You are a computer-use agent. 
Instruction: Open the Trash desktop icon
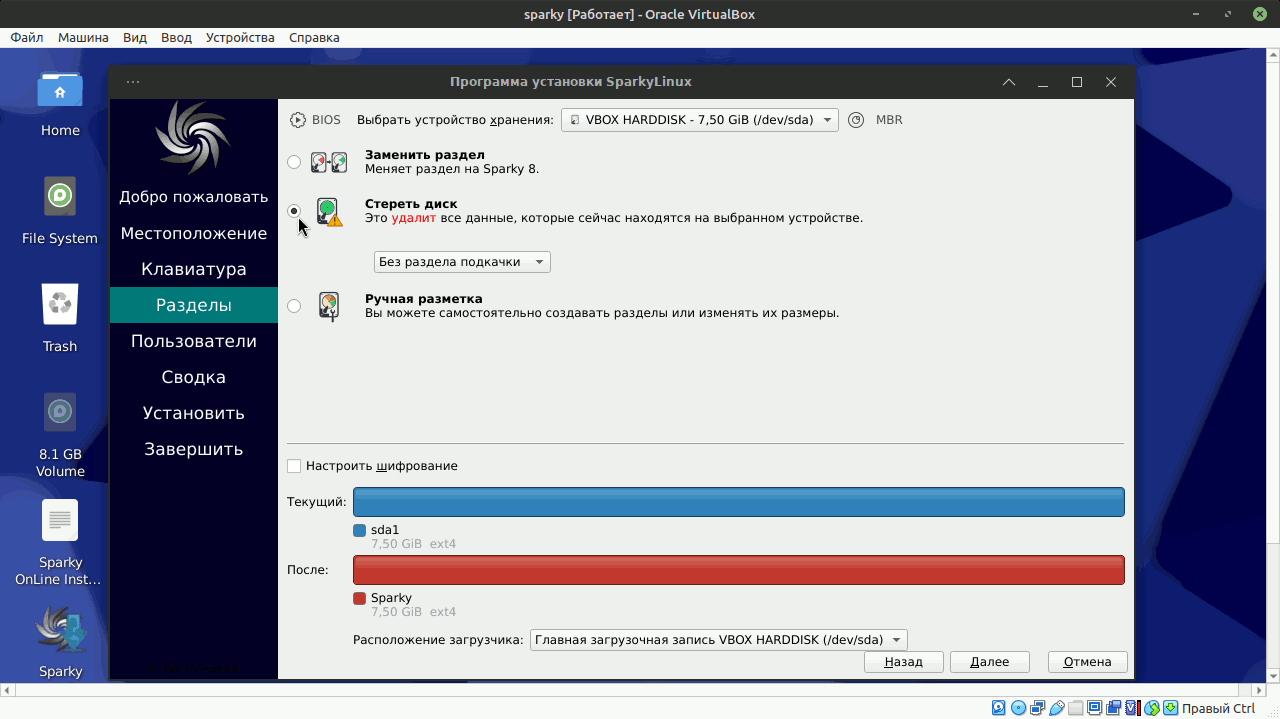60,304
